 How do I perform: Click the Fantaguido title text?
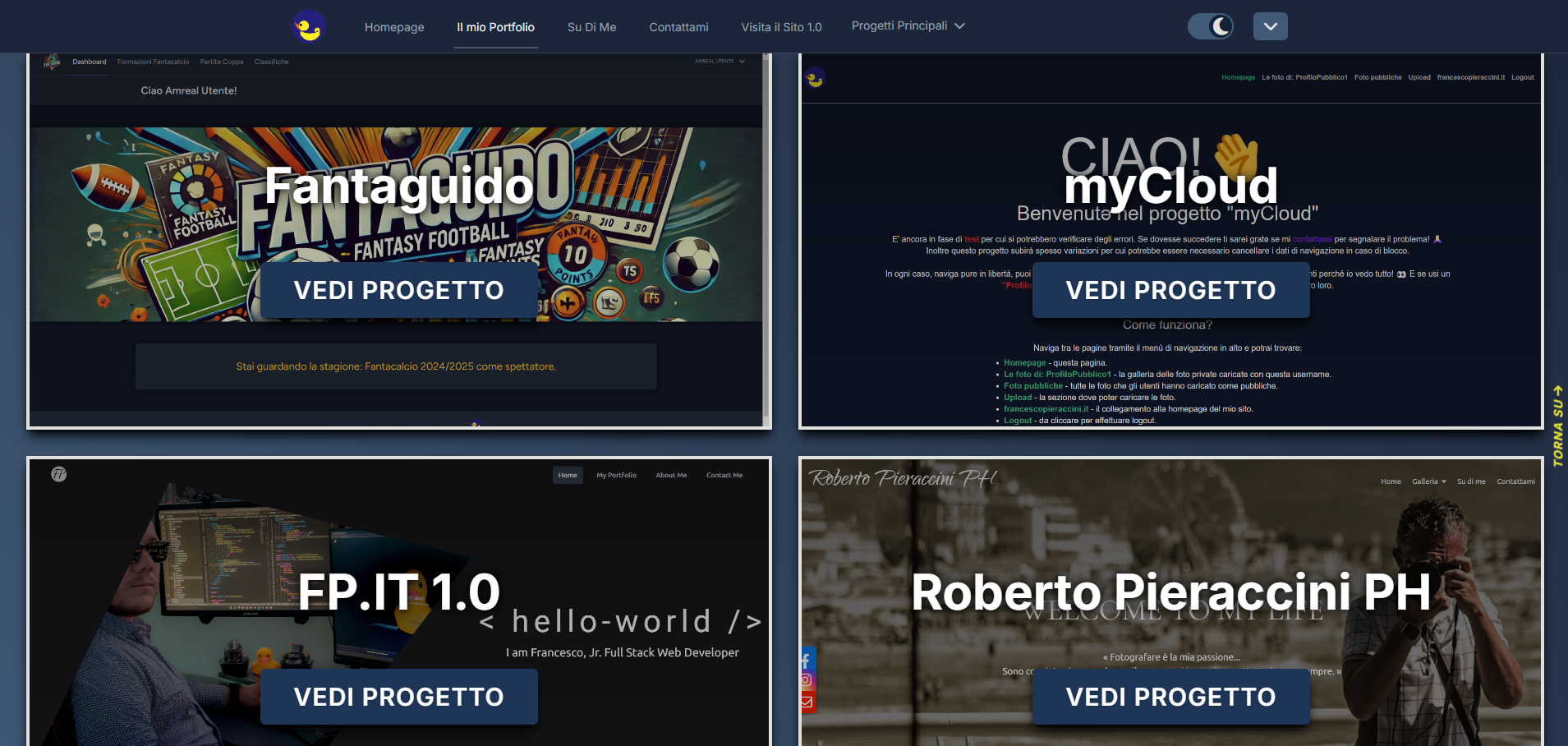click(x=399, y=186)
